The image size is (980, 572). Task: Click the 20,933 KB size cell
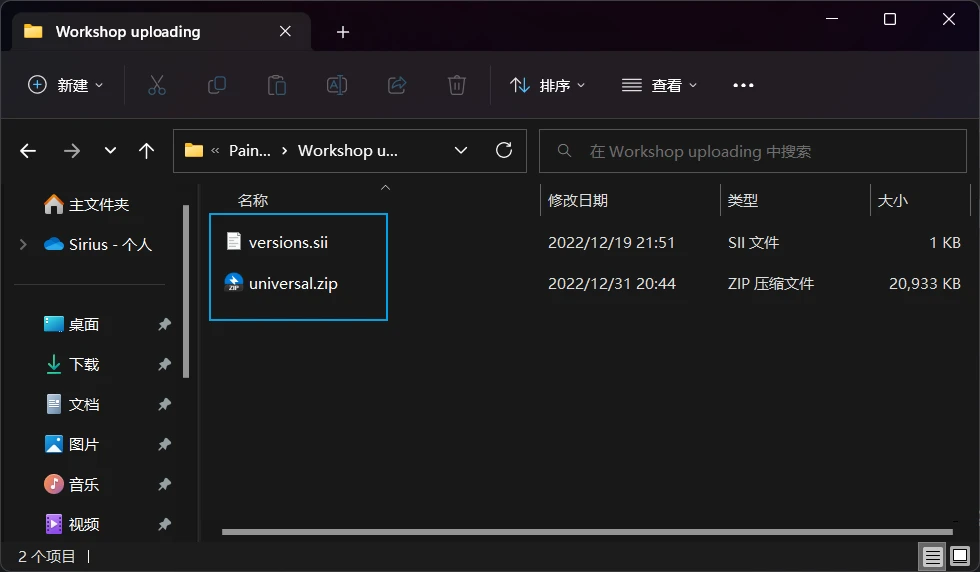click(x=924, y=284)
